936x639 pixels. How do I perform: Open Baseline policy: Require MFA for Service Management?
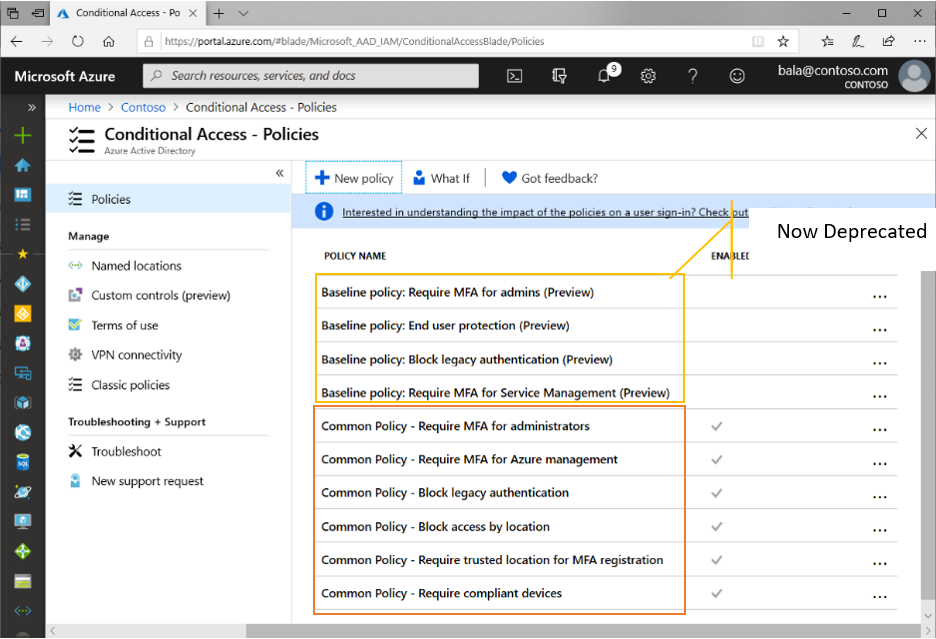pos(495,393)
